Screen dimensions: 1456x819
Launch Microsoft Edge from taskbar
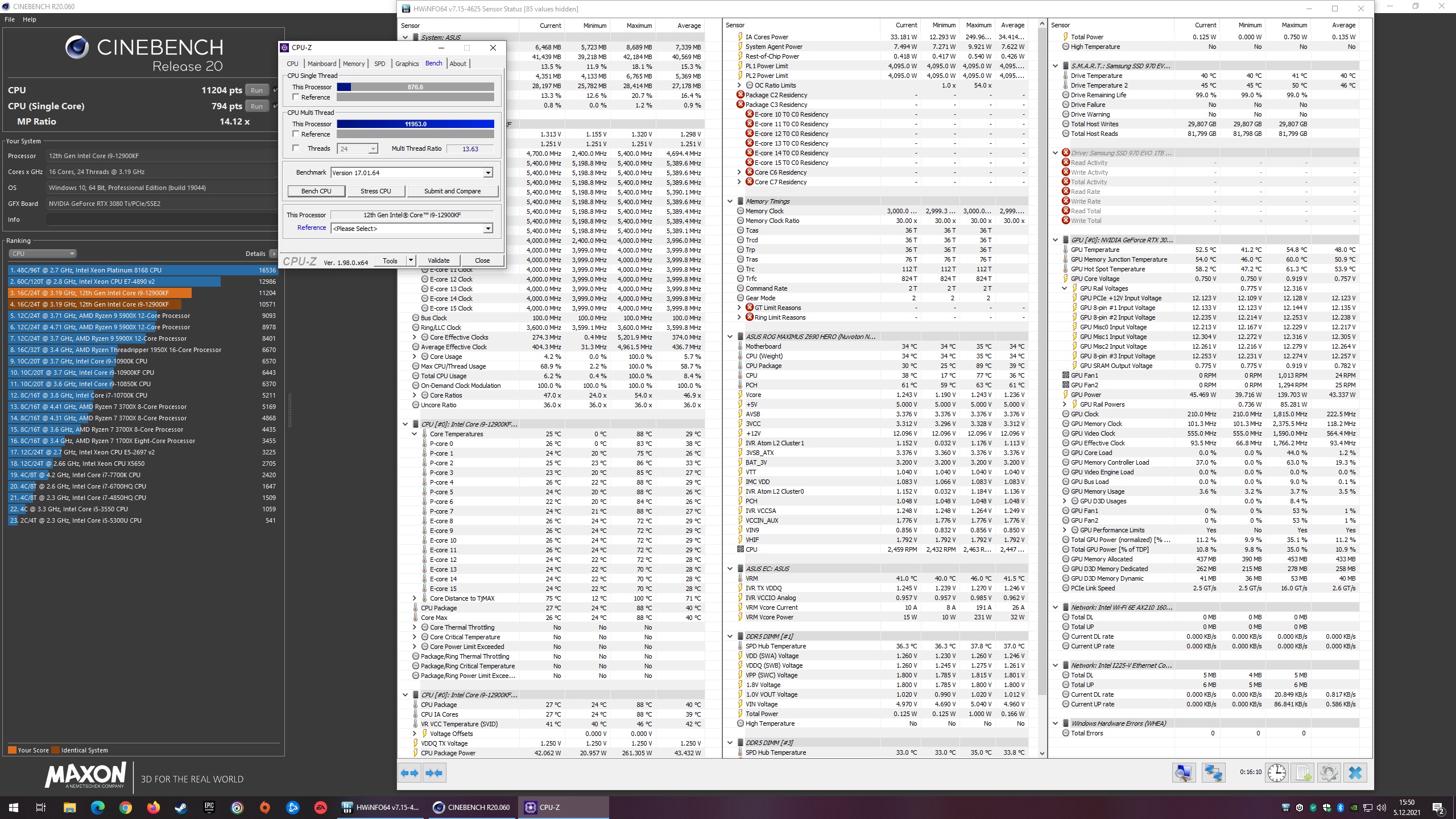(x=97, y=807)
